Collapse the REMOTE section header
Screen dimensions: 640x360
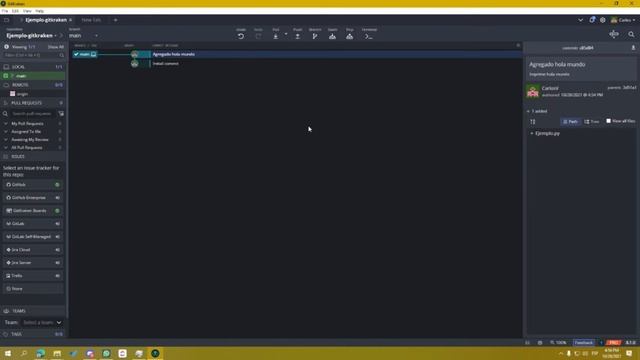click(33, 85)
